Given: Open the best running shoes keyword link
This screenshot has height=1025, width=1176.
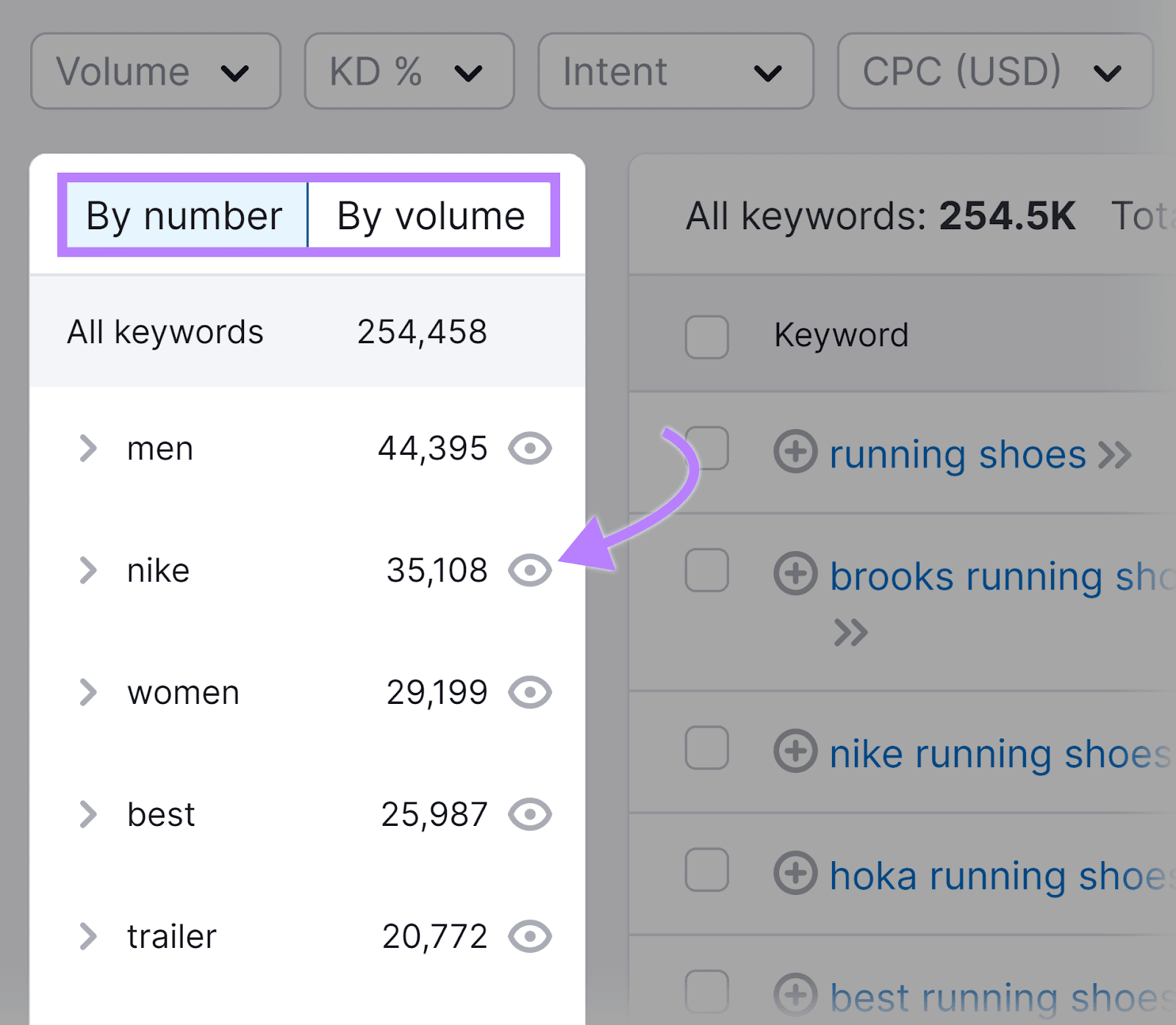Looking at the screenshot, I should click(x=1003, y=999).
